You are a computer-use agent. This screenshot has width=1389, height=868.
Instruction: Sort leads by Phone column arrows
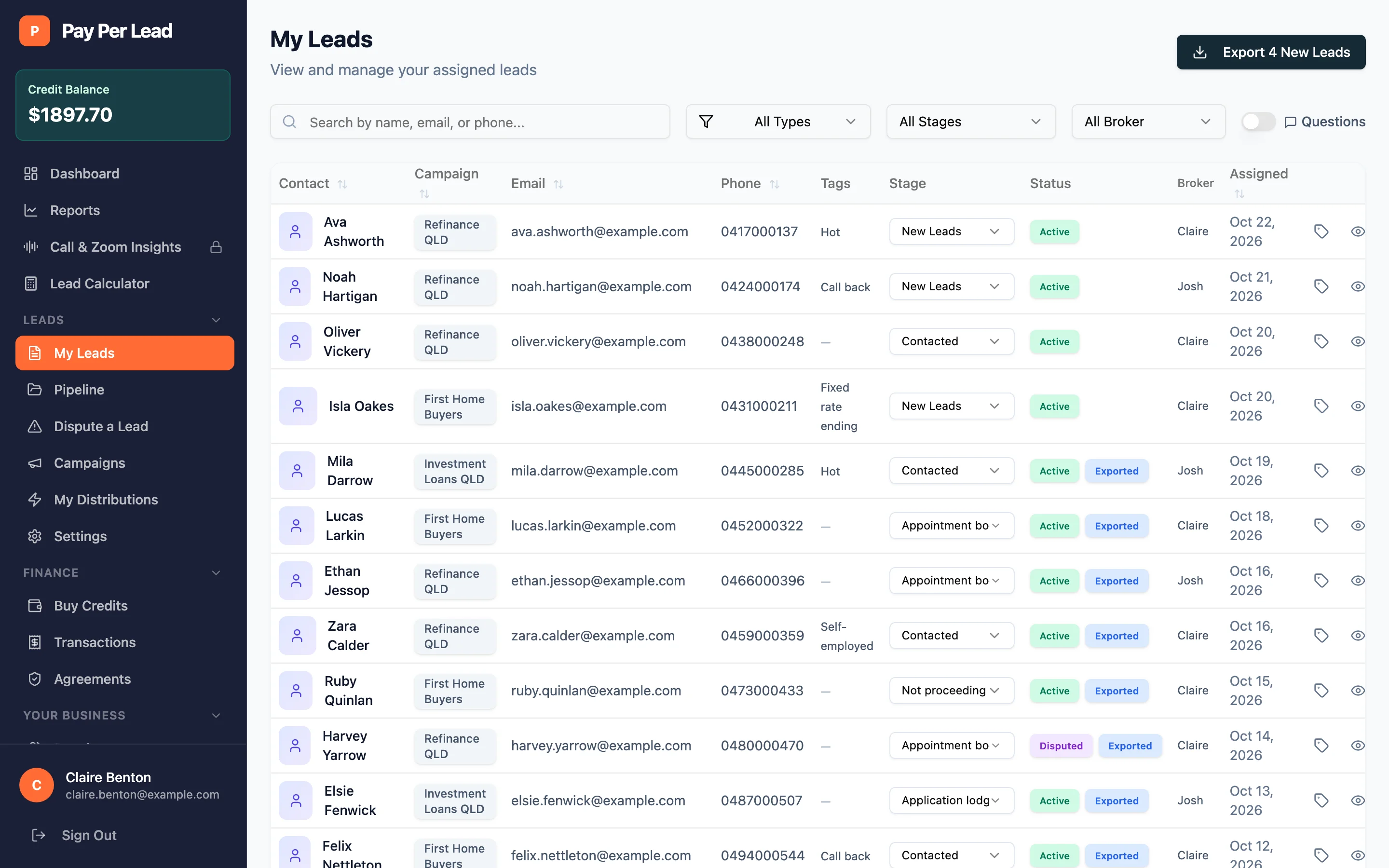tap(774, 184)
